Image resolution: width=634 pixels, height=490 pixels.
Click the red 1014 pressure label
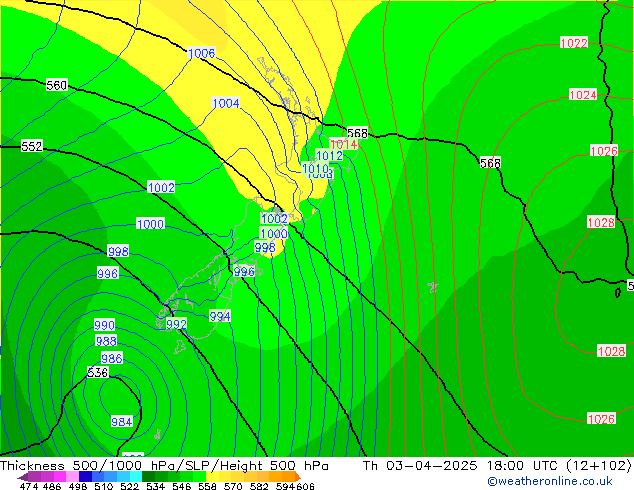pyautogui.click(x=344, y=144)
